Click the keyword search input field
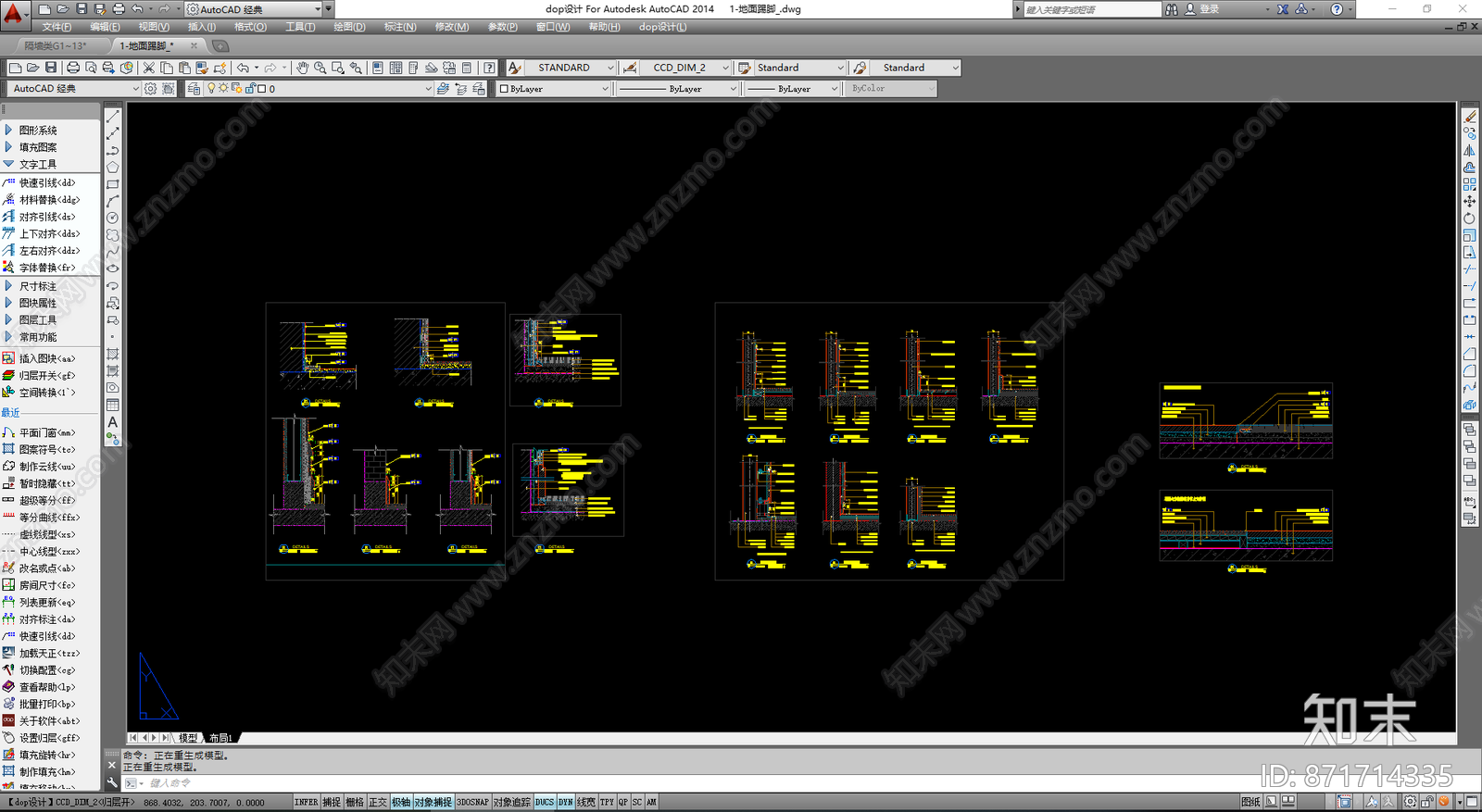Viewport: 1482px width, 812px height. coord(1091,9)
